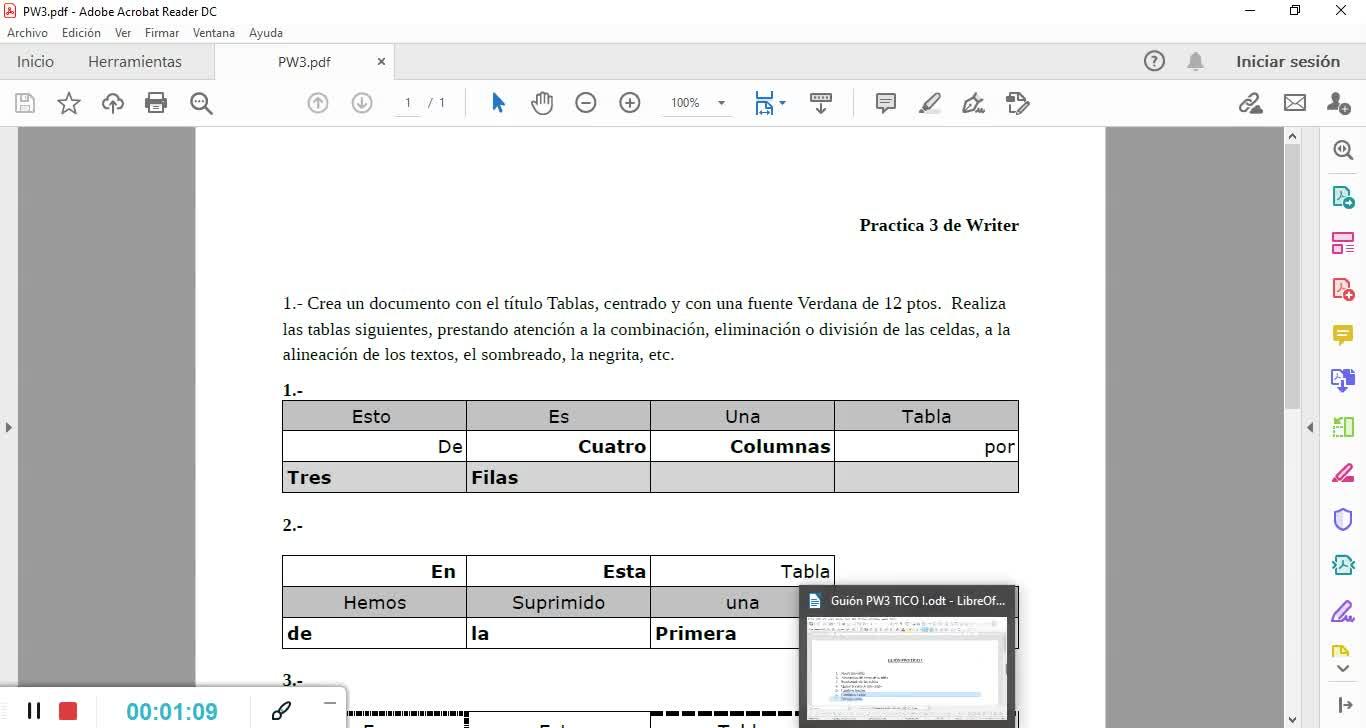Click the cloud upload icon
Viewport: 1366px width, 728px height.
pyautogui.click(x=113, y=103)
